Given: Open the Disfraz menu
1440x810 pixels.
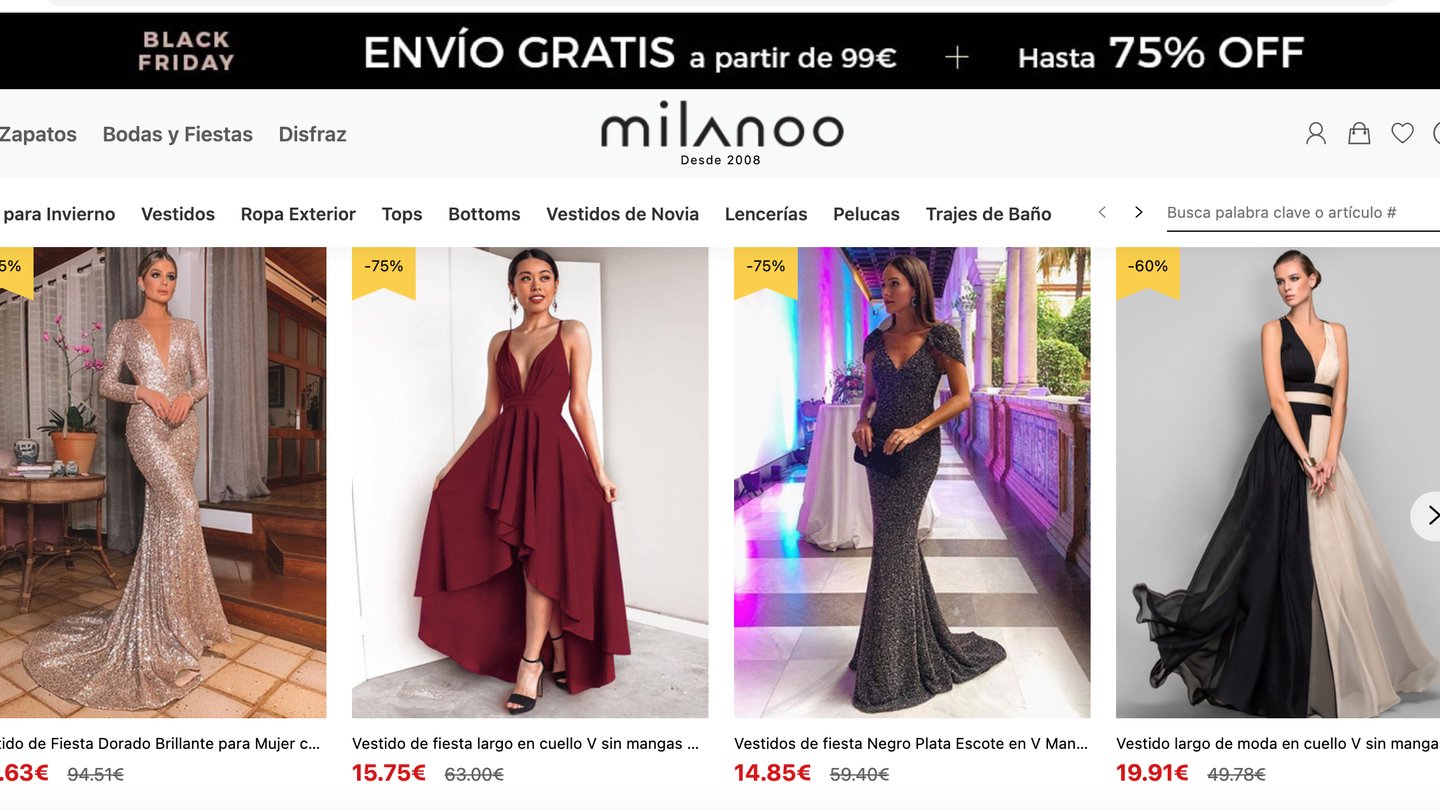Looking at the screenshot, I should [x=312, y=134].
